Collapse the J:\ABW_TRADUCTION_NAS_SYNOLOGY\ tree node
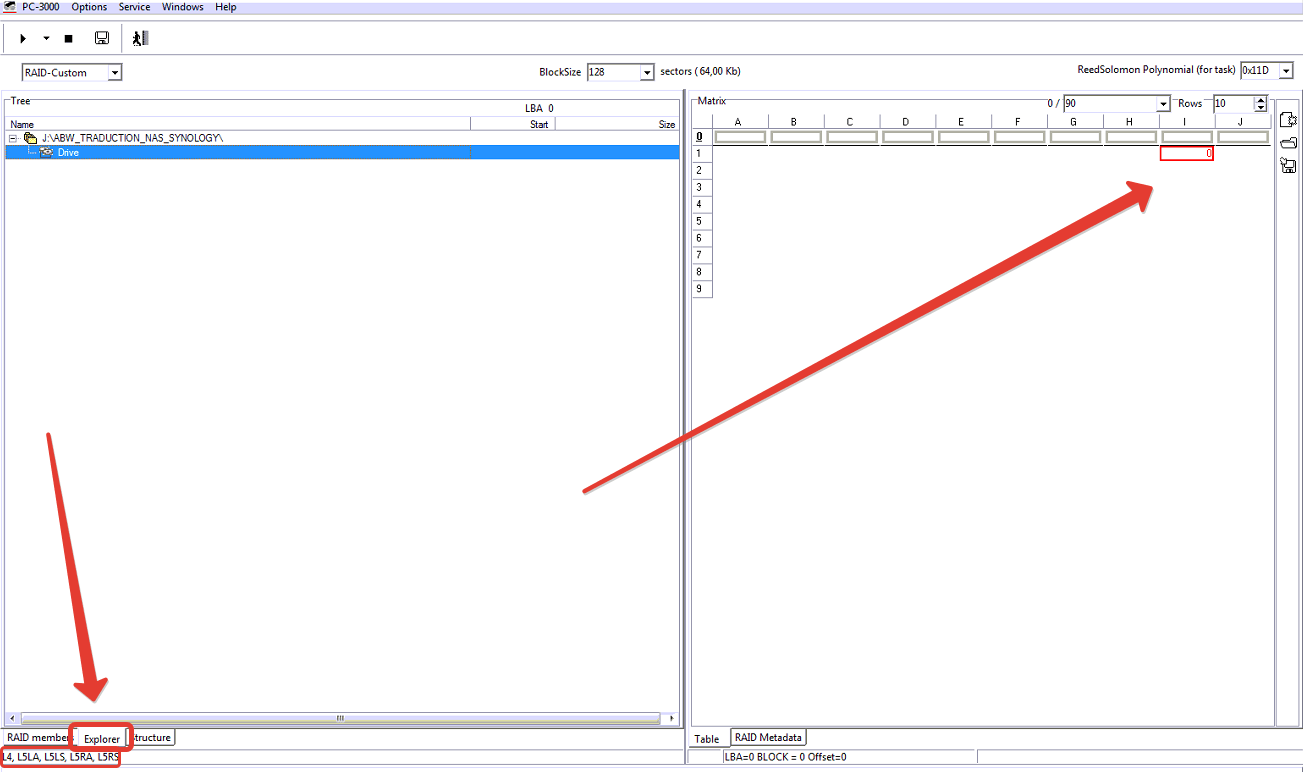This screenshot has height=772, width=1303. point(14,138)
